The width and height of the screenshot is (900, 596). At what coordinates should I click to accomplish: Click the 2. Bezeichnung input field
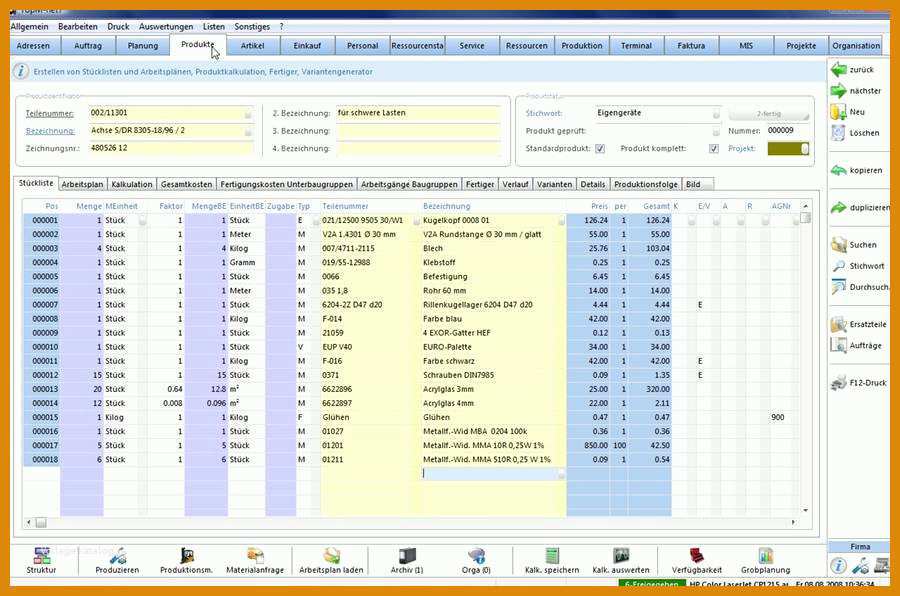[x=418, y=113]
